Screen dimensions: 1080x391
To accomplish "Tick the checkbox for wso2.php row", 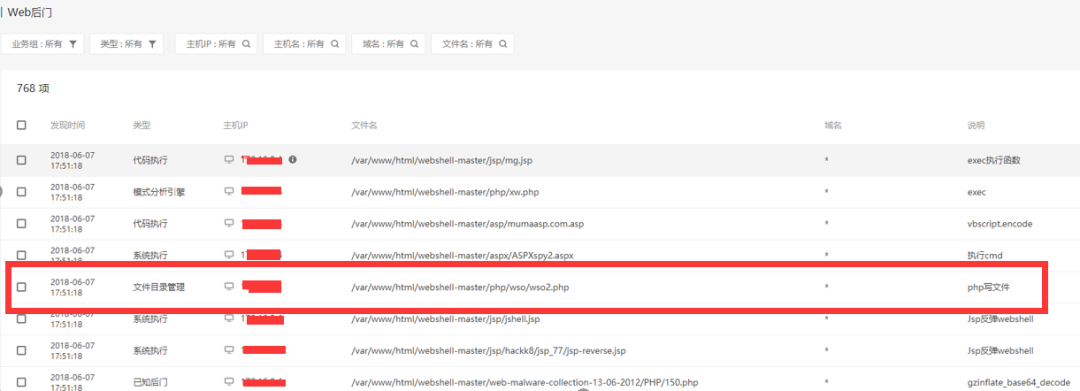I will (x=21, y=287).
